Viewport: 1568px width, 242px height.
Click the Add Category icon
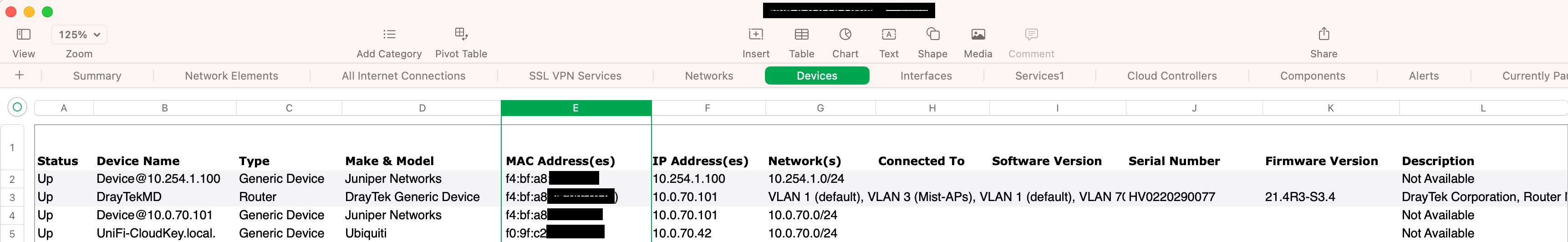(x=389, y=34)
